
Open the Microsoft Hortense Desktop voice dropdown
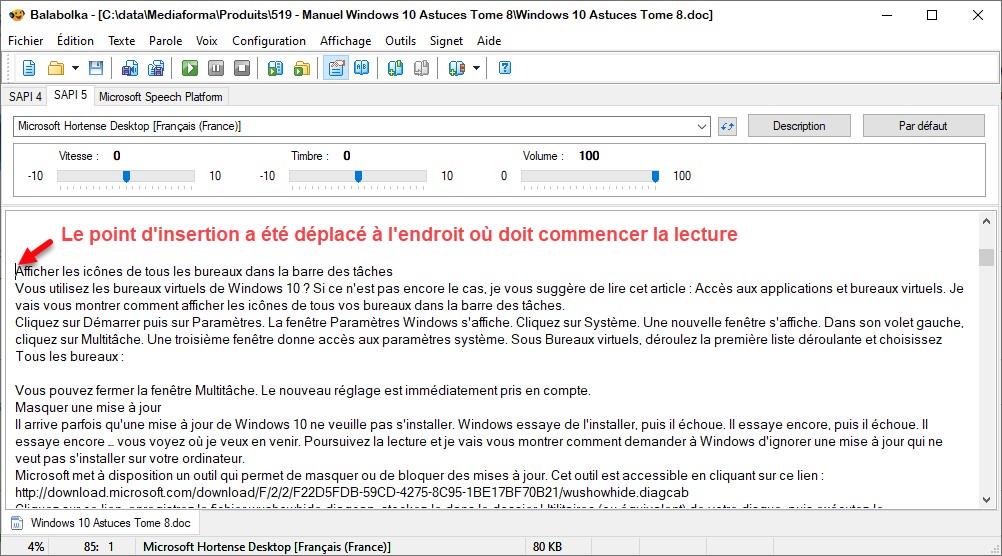pos(702,126)
